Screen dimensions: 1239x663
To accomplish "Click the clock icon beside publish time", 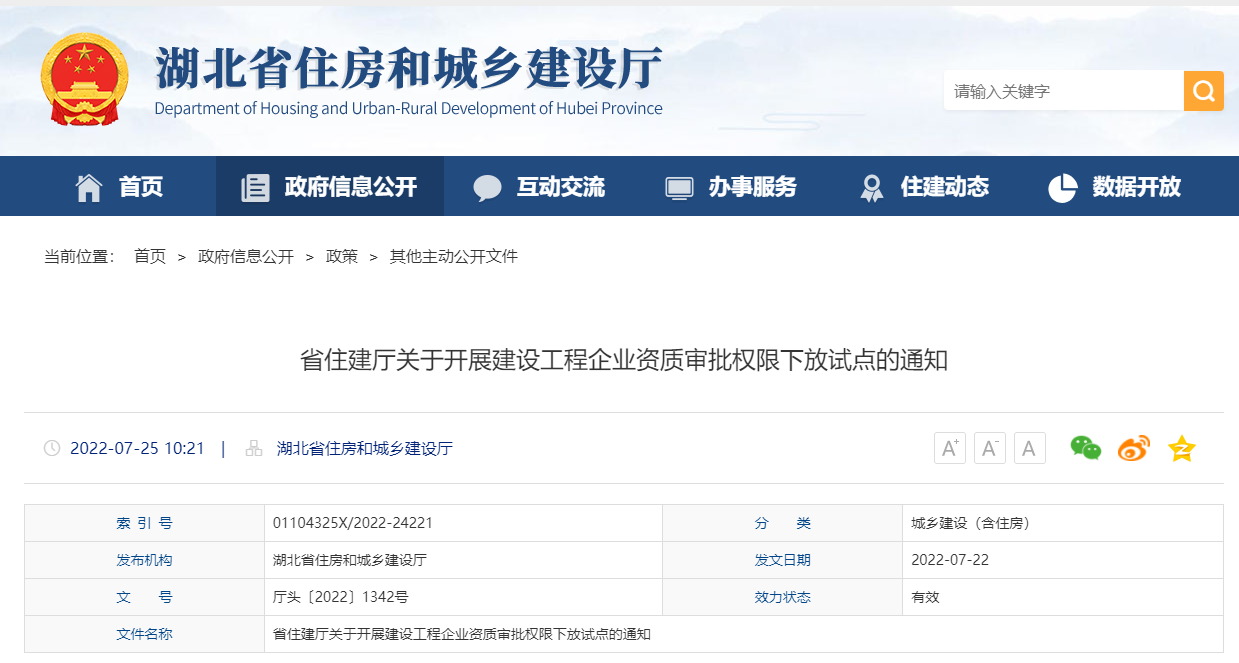I will click(x=52, y=448).
